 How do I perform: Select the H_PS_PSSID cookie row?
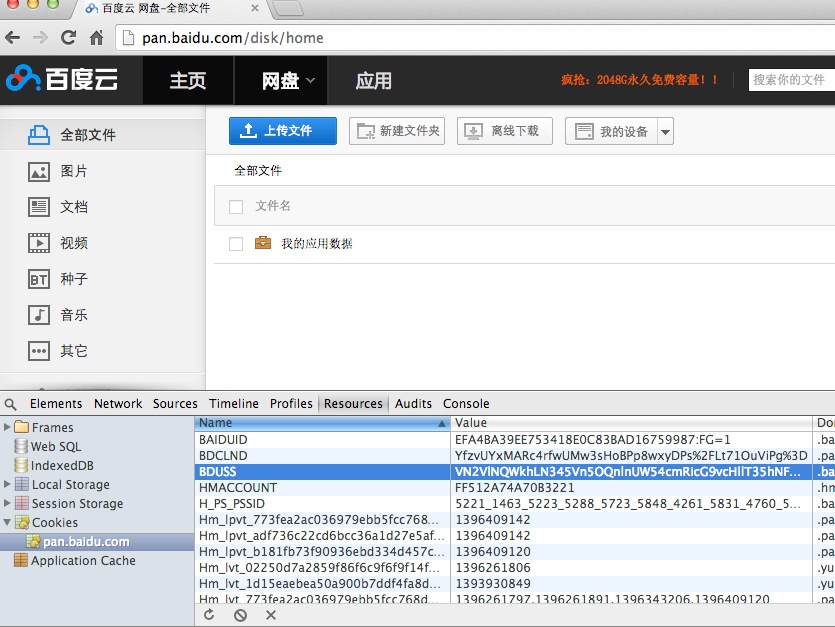click(515, 503)
